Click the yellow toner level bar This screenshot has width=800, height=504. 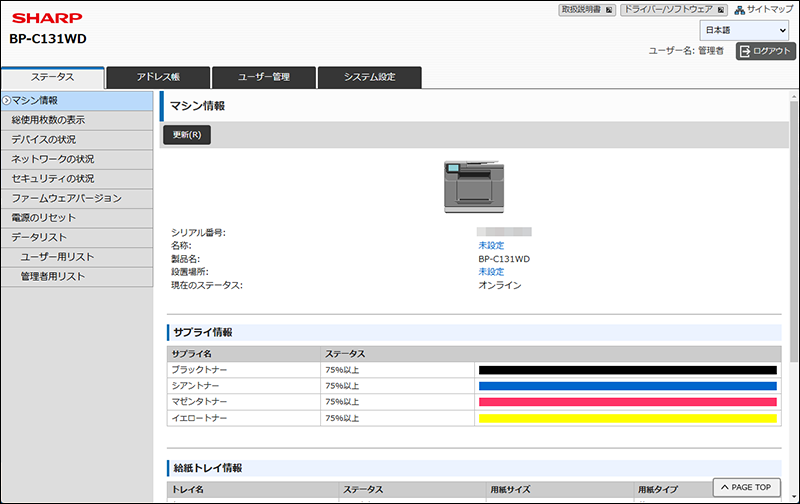(628, 419)
